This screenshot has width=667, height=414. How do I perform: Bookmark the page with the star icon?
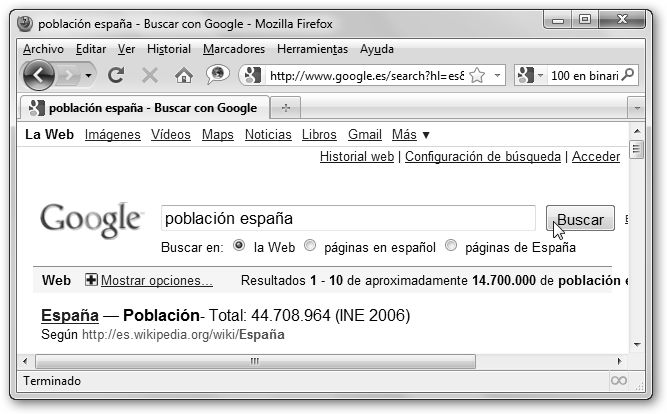[x=477, y=75]
